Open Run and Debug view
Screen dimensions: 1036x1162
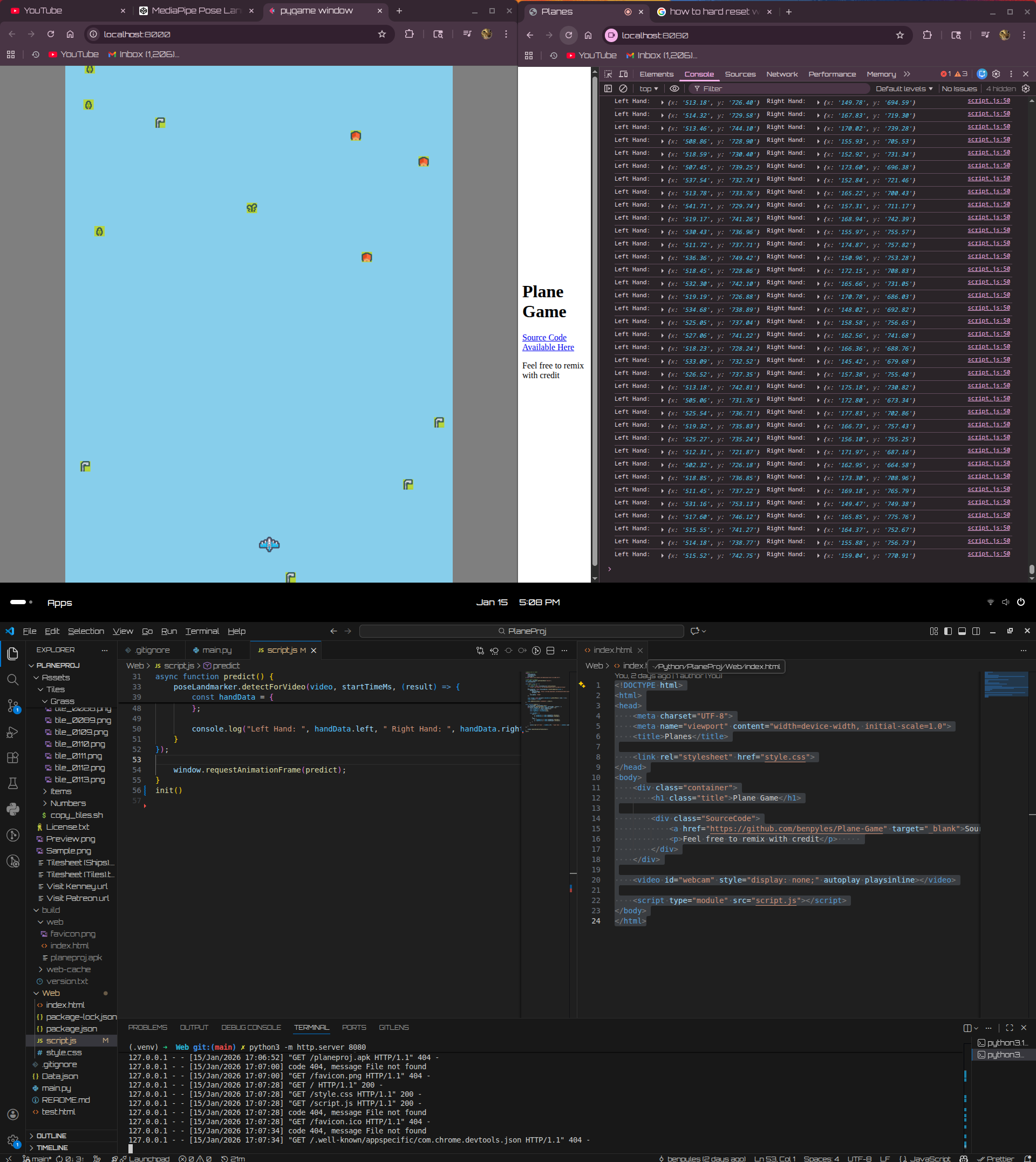tap(12, 732)
